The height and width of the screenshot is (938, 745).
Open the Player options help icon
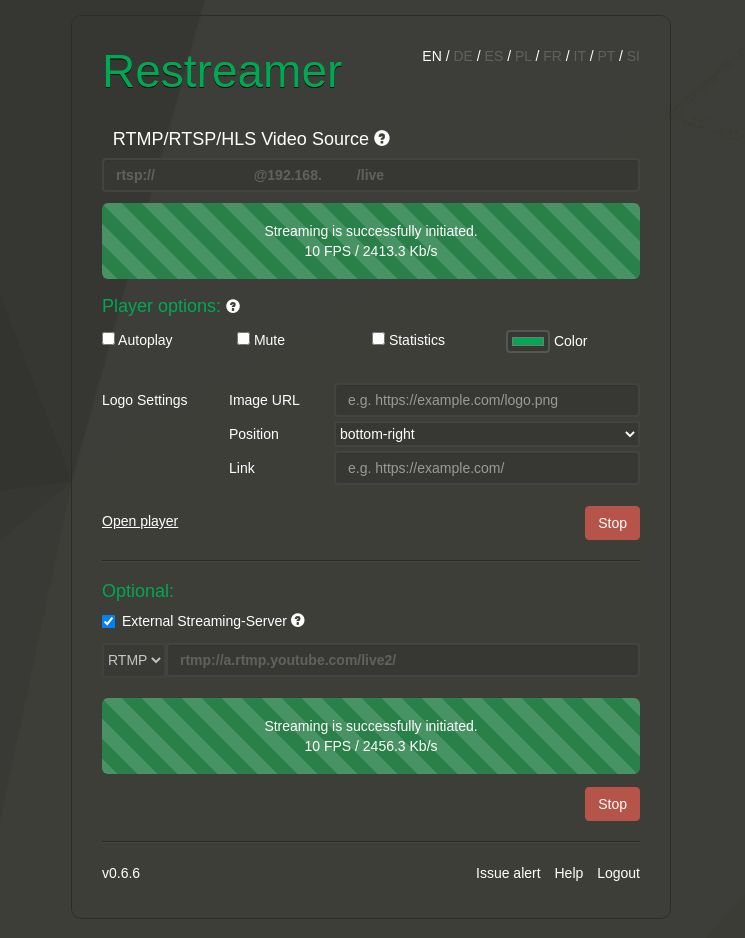point(233,306)
